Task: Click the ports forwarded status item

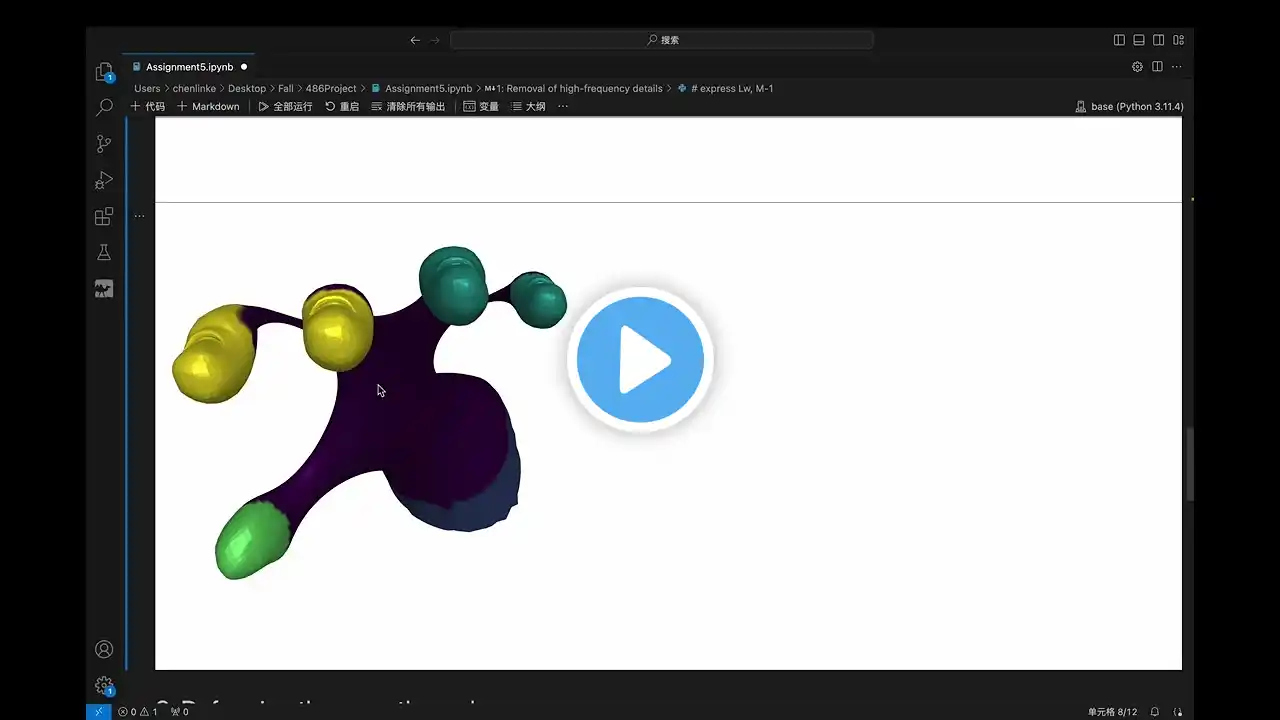Action: click(x=180, y=712)
